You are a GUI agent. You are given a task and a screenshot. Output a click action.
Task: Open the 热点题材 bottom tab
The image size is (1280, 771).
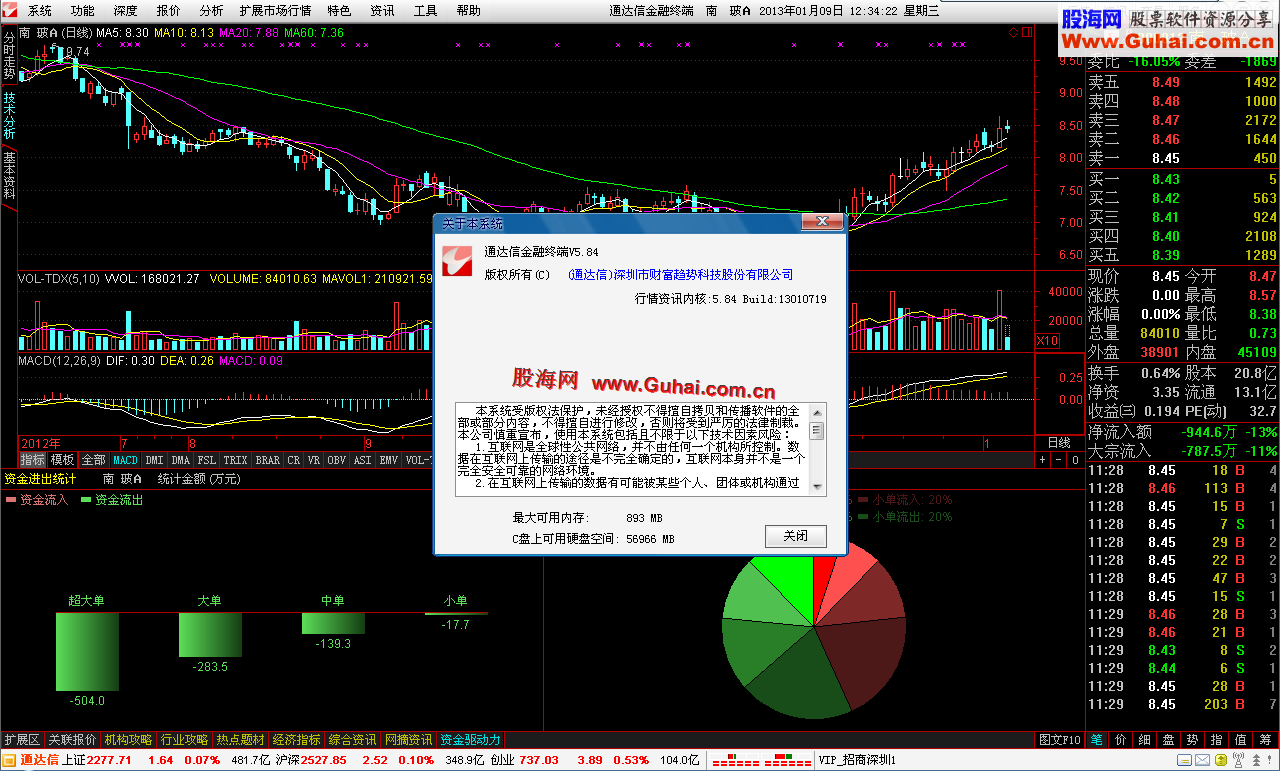(240, 740)
